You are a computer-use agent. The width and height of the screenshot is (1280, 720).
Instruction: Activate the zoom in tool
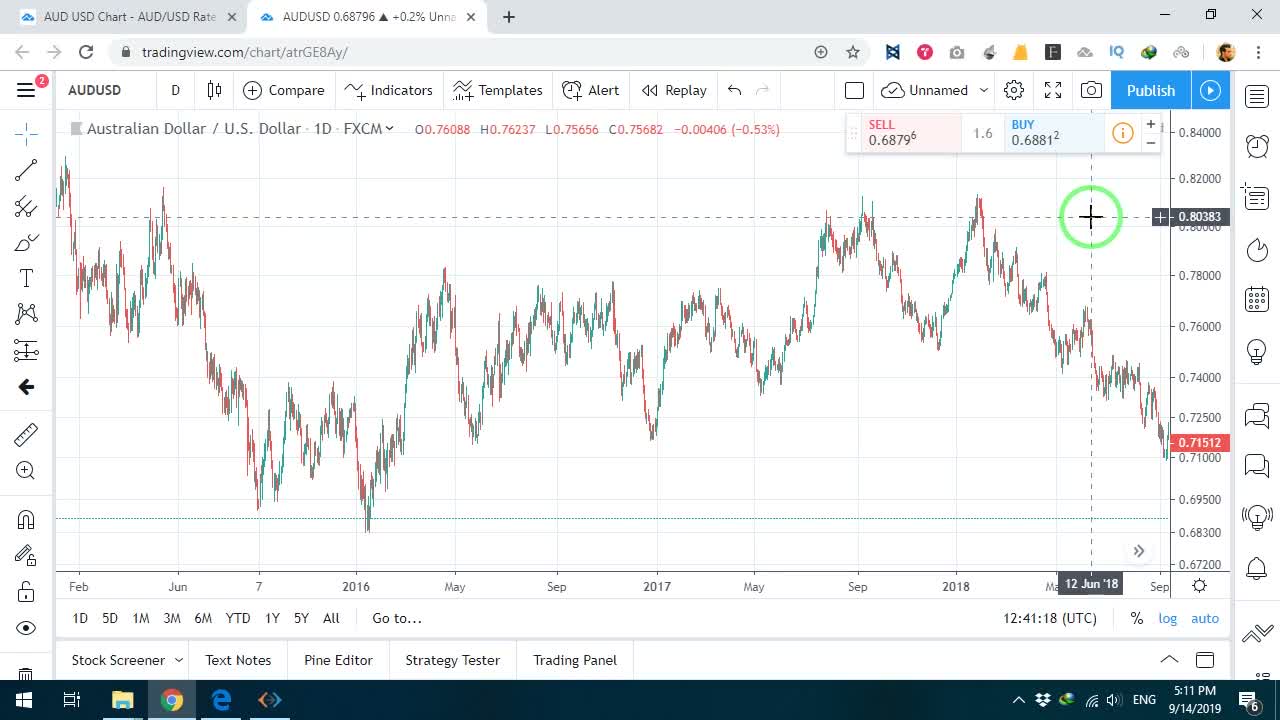tap(26, 471)
